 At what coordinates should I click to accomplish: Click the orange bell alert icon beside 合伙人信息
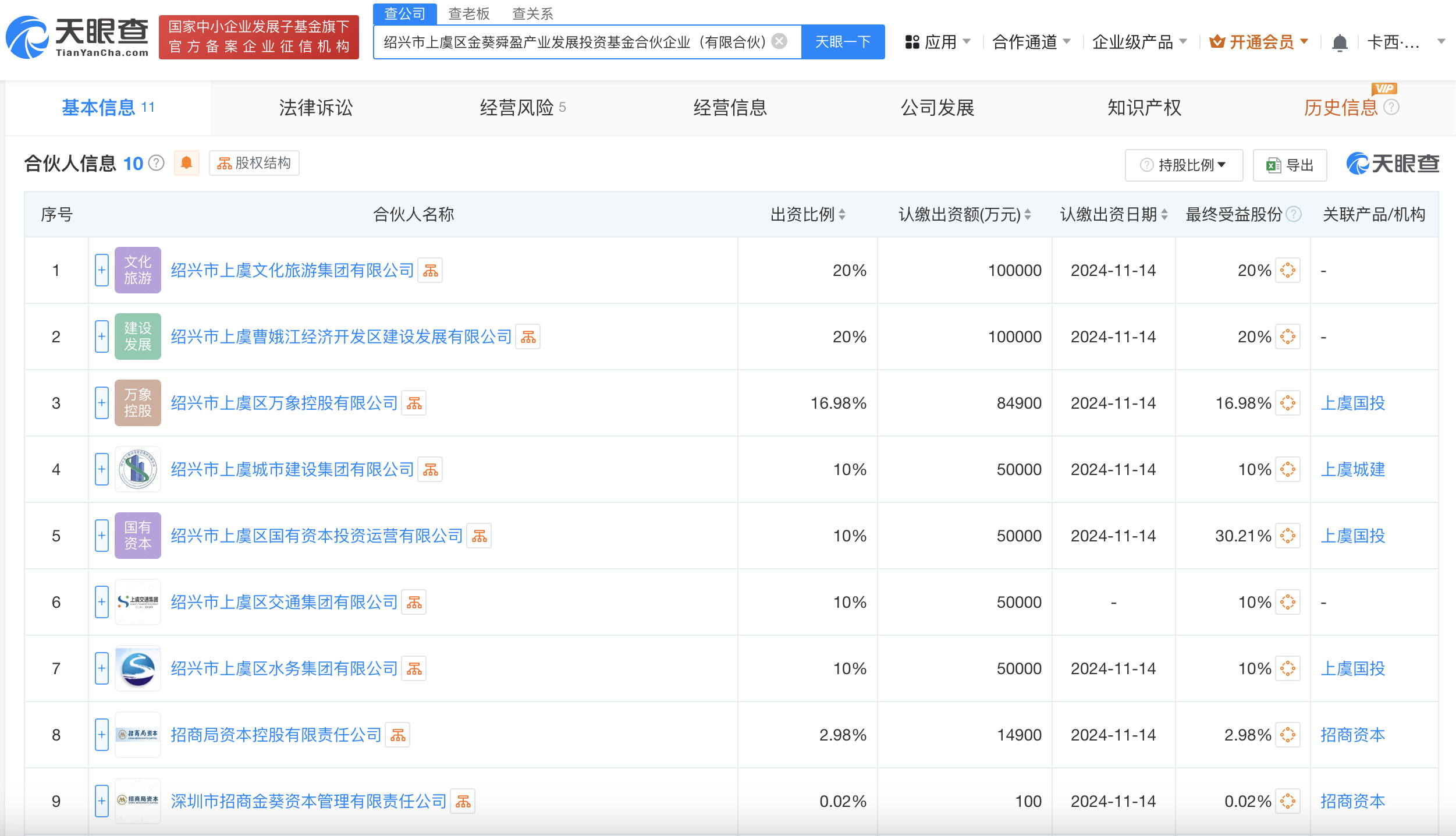186,163
